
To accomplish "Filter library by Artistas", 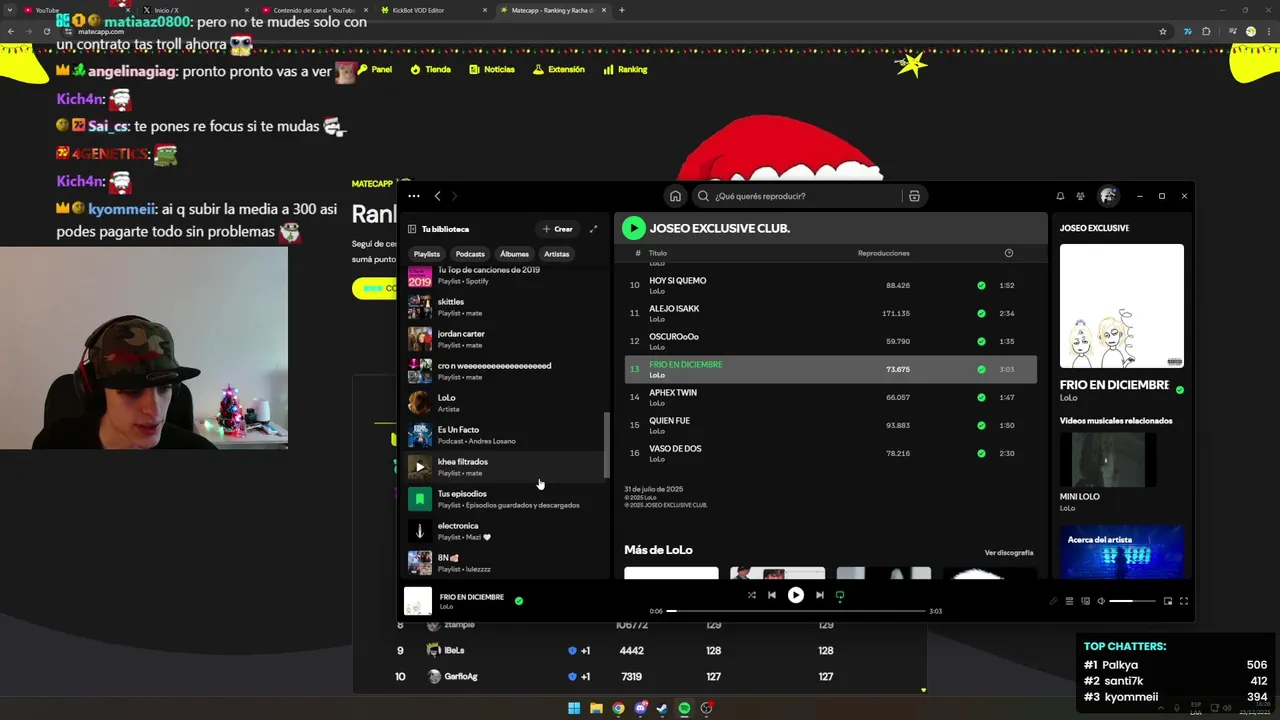I will click(x=557, y=254).
